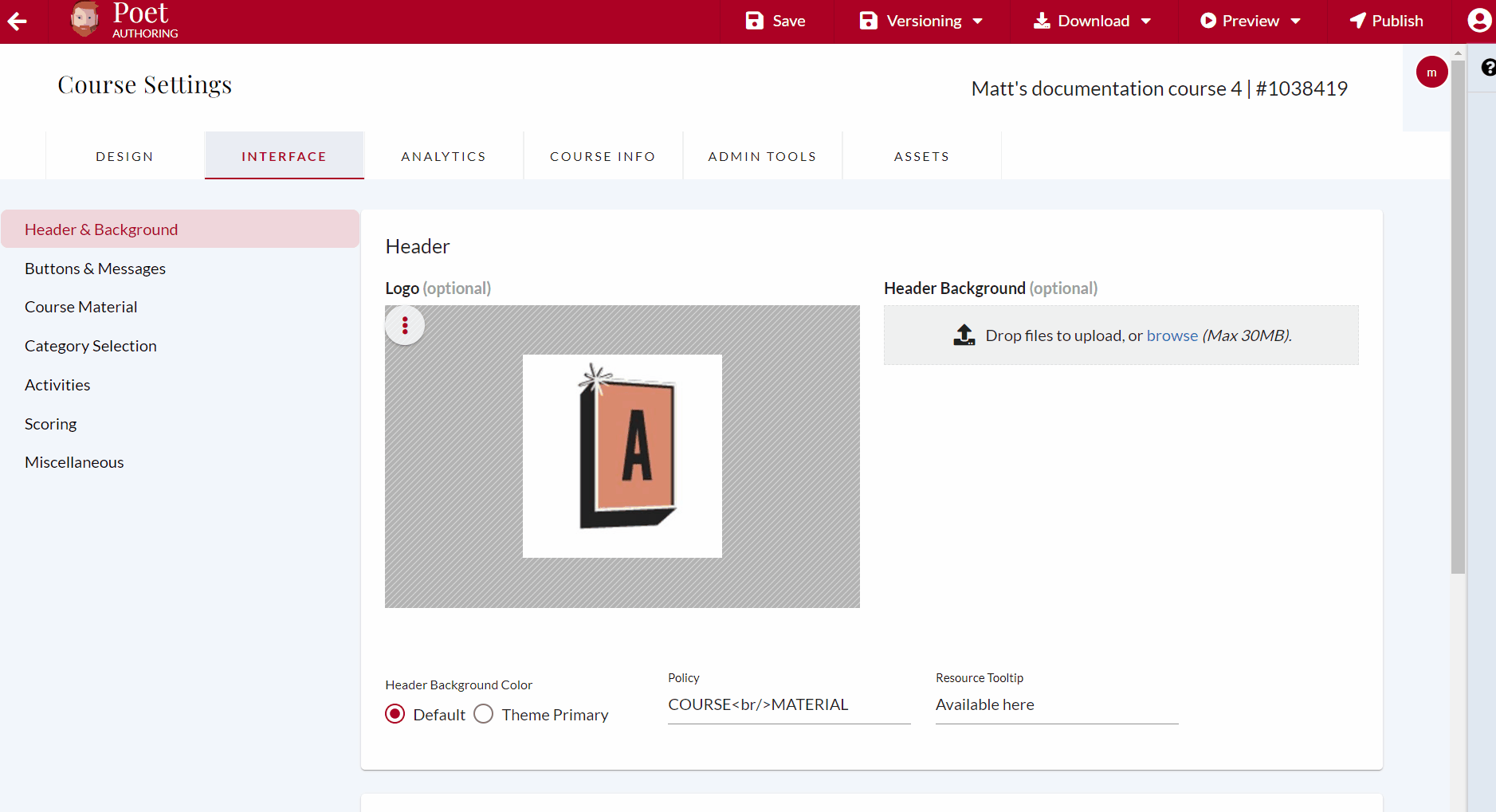Click the vertical scrollbar on the right

(1457, 319)
